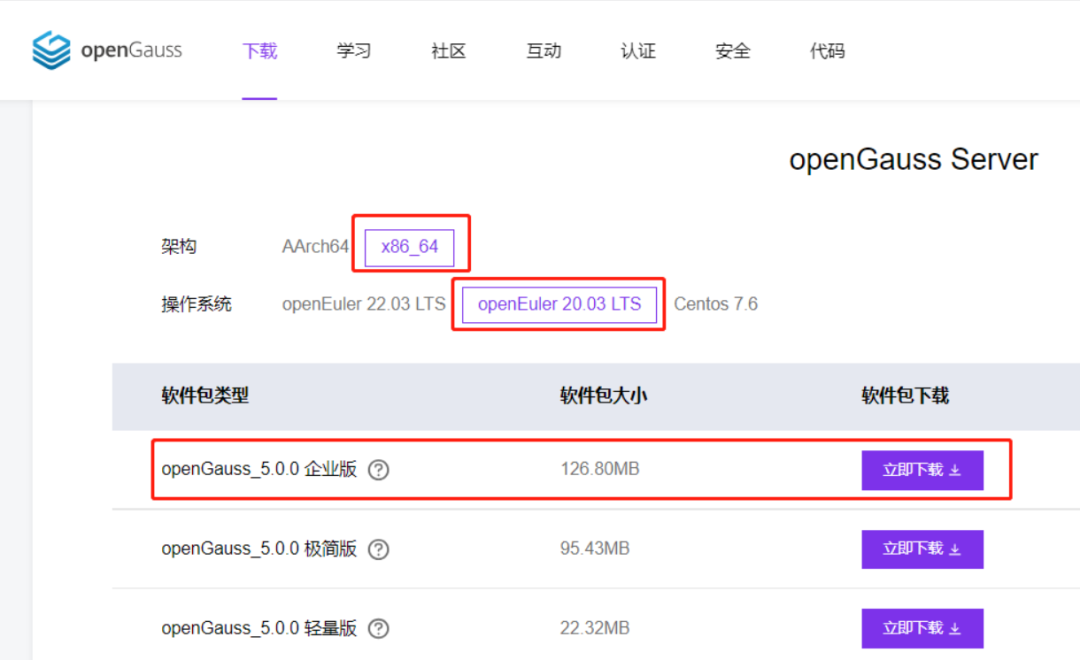
Task: Open the 互动 navigation menu
Action: click(x=543, y=51)
